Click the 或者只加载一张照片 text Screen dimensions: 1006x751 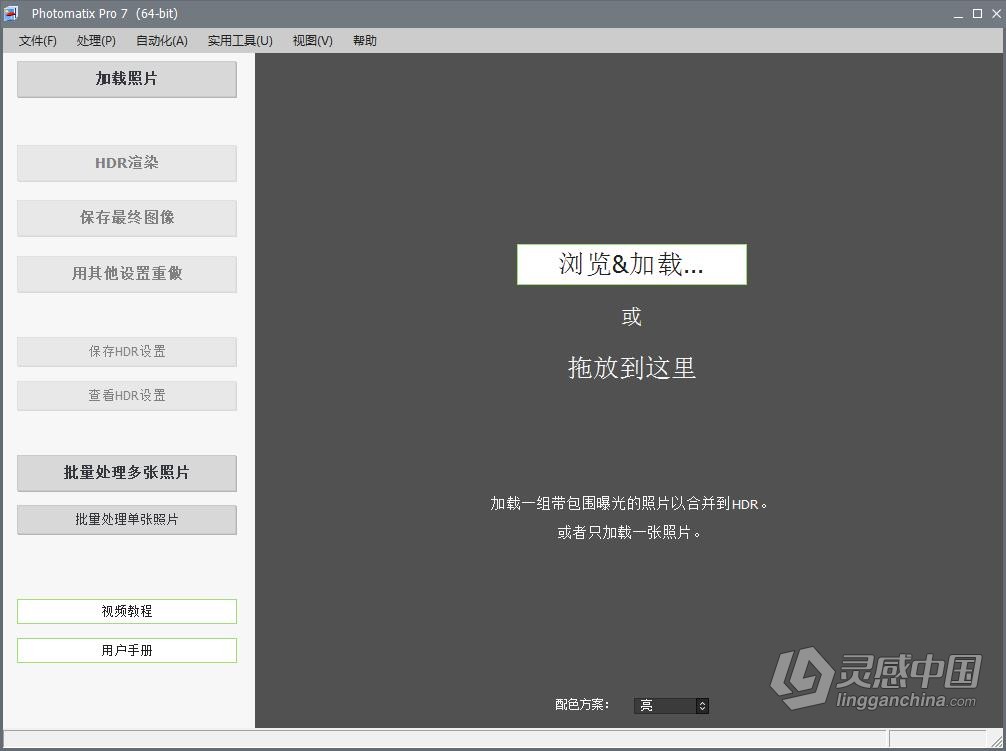[629, 532]
